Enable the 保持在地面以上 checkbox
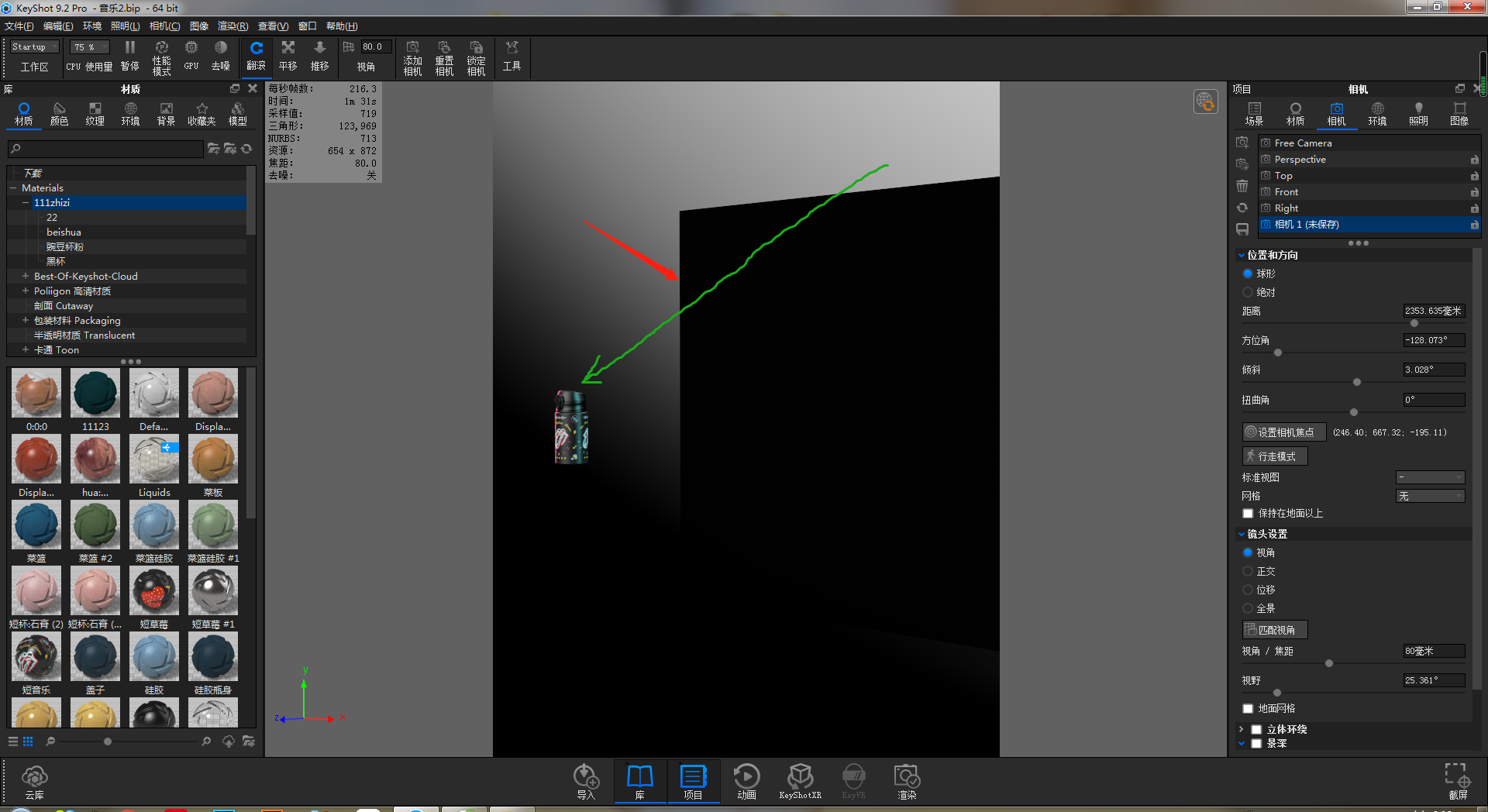 (x=1248, y=513)
